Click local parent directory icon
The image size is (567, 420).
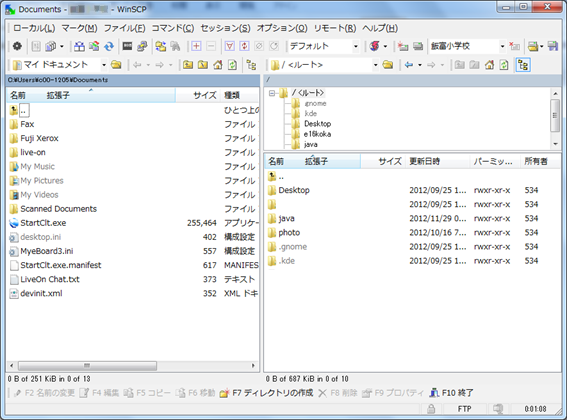pyautogui.click(x=188, y=65)
